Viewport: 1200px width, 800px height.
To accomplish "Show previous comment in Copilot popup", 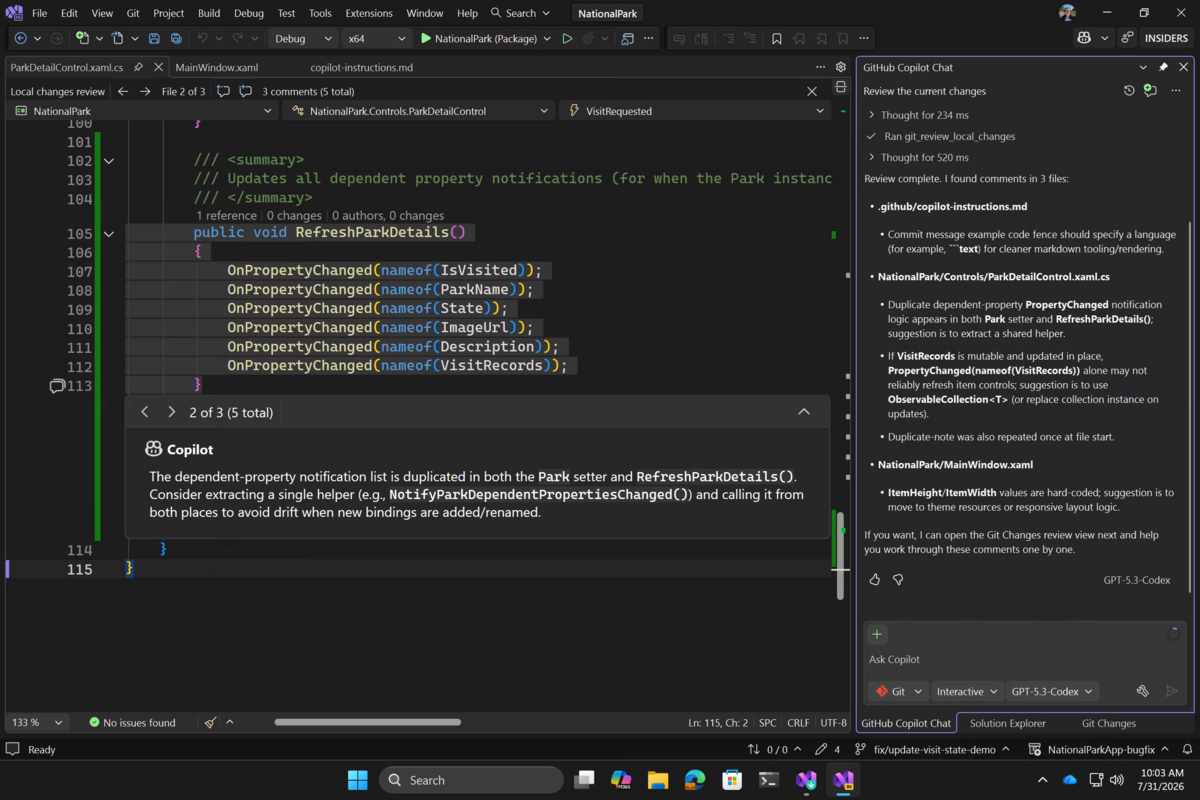I will pyautogui.click(x=145, y=412).
